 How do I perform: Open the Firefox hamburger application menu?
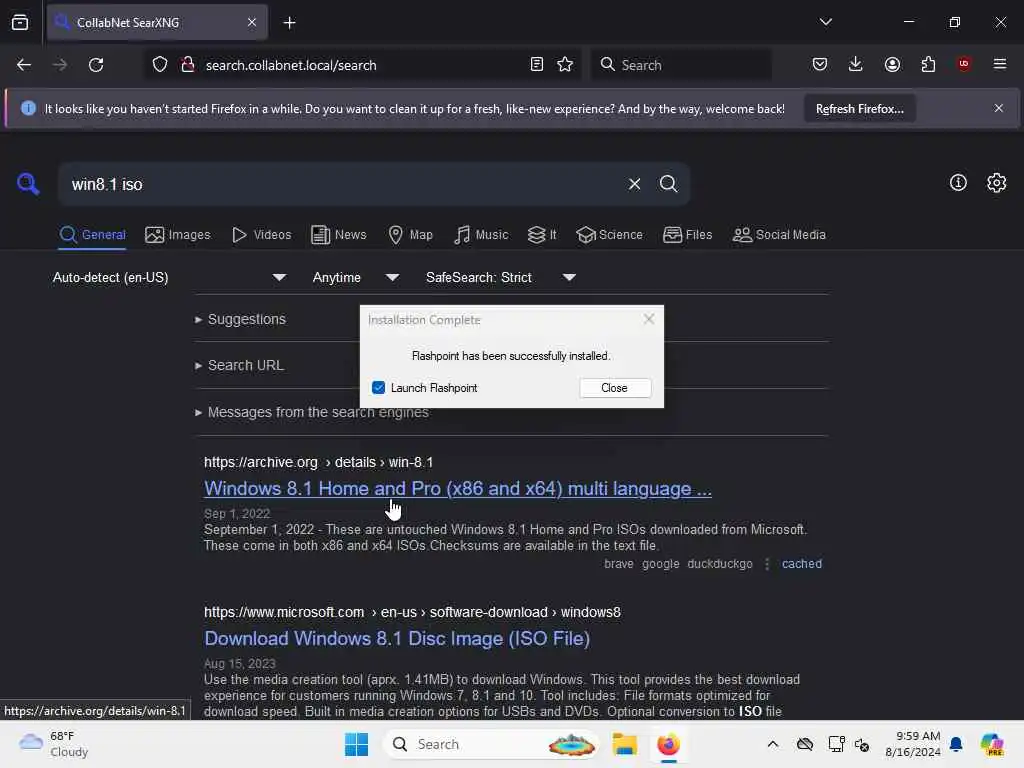(x=1000, y=64)
